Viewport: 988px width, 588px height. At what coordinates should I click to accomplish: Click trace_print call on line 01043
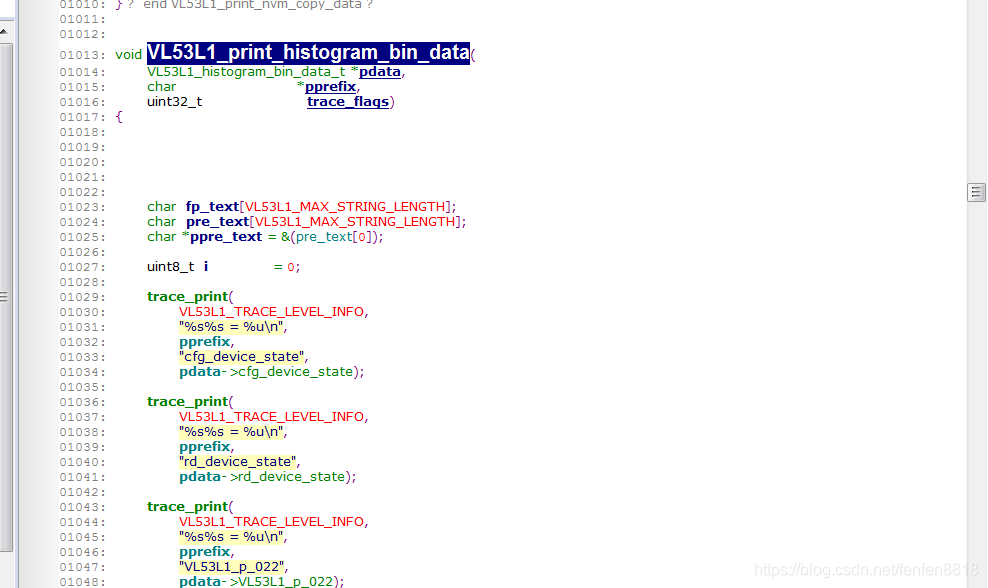[187, 507]
